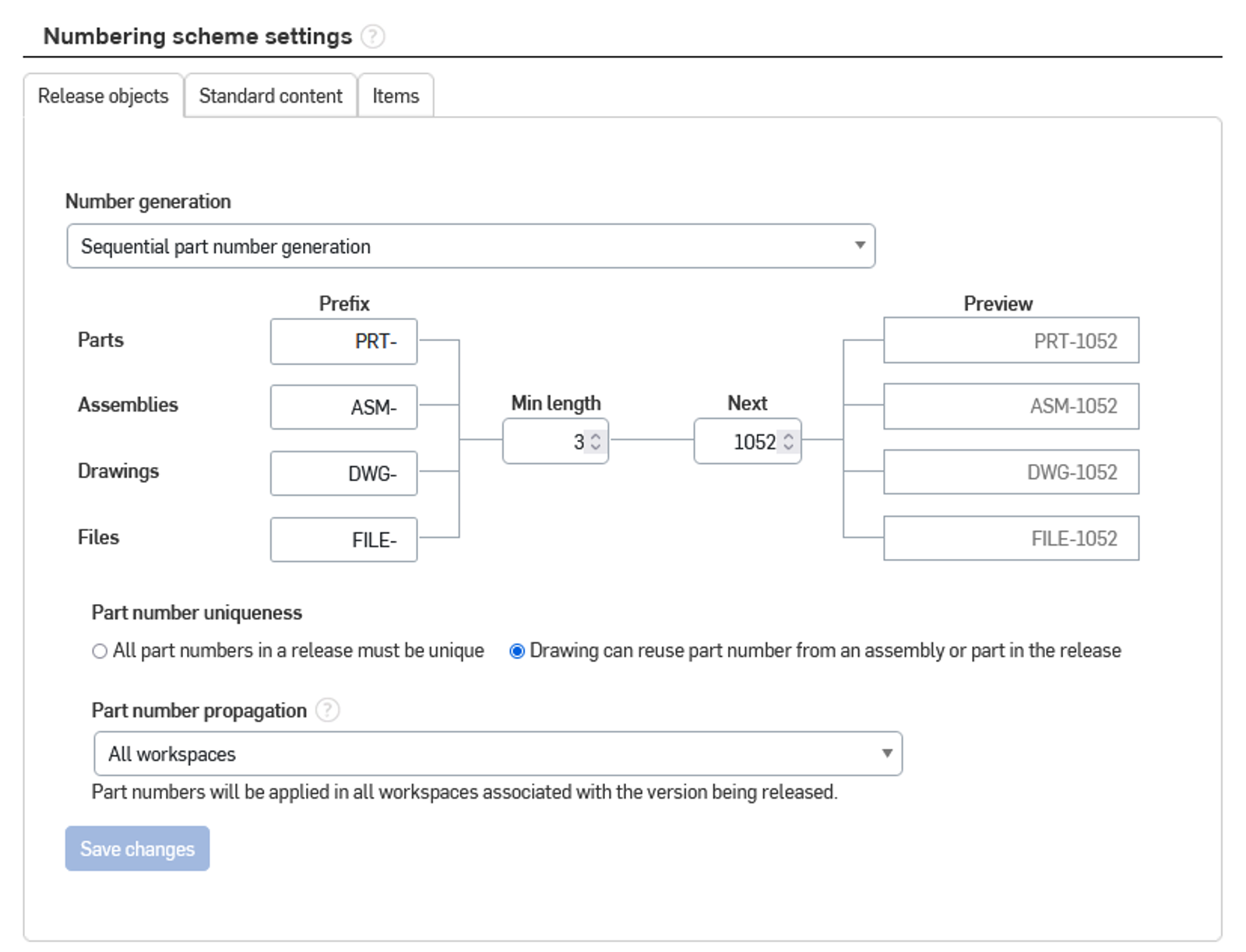The height and width of the screenshot is (952, 1246).
Task: Decrement the Next number stepper down arrow
Action: pyautogui.click(x=787, y=446)
